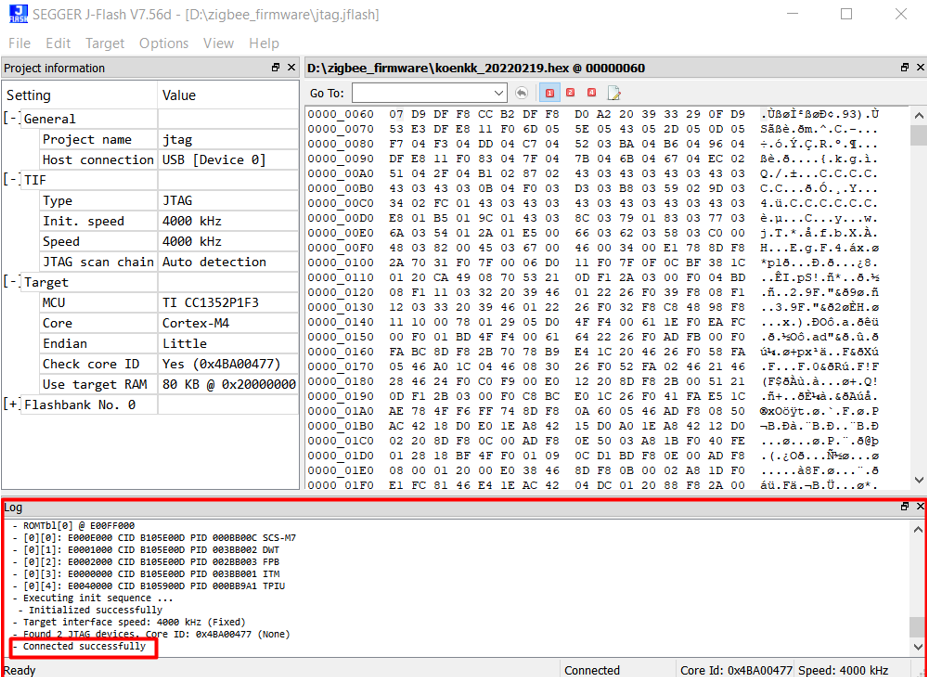
Task: Collapse the Target settings group
Action: pos(13,282)
